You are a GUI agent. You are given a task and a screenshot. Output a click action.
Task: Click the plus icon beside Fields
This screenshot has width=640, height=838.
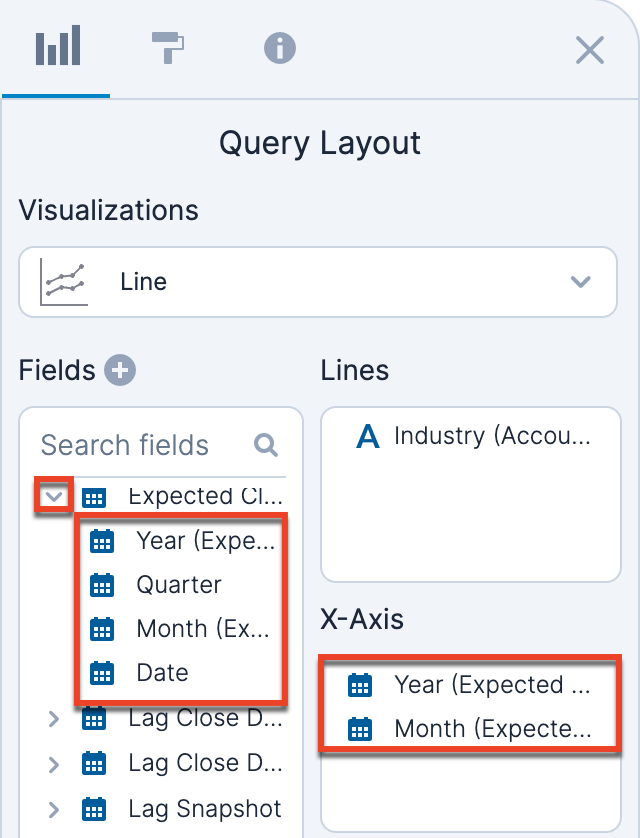point(120,371)
